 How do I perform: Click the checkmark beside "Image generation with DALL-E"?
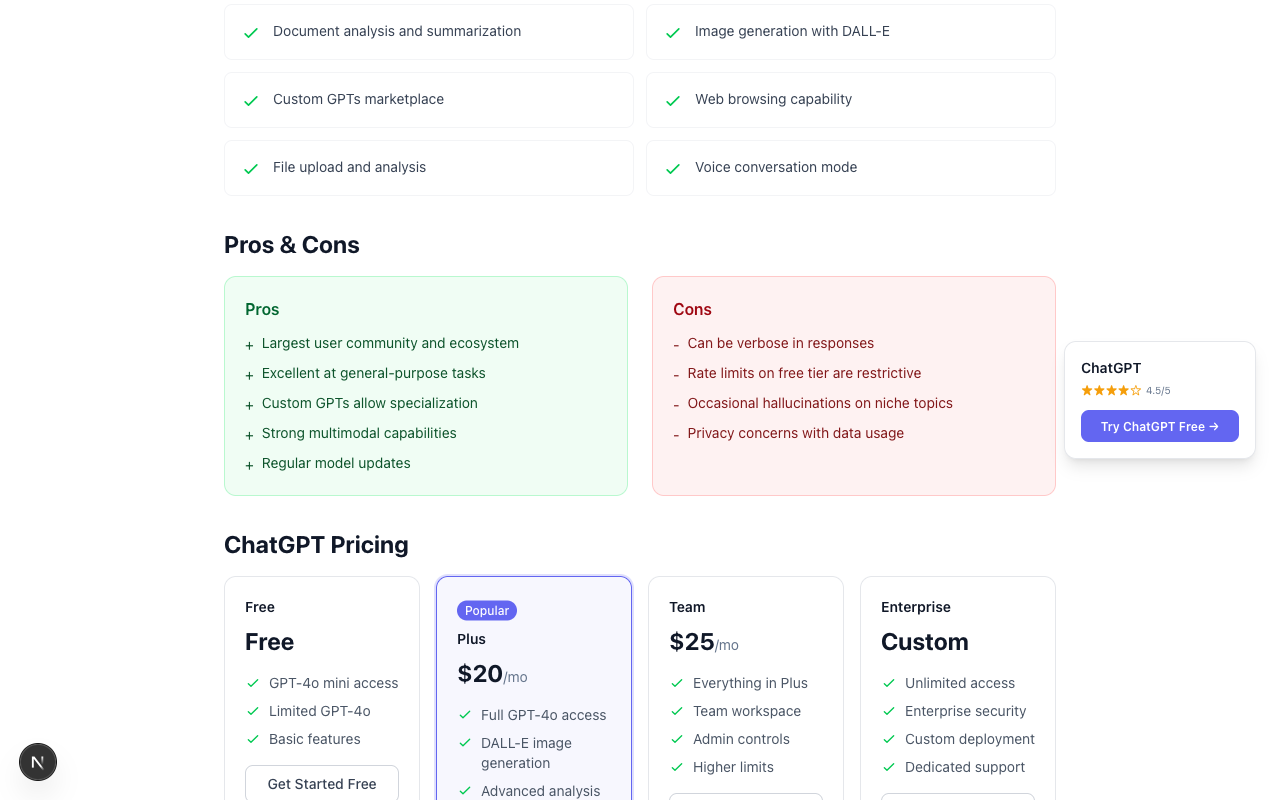coord(672,32)
